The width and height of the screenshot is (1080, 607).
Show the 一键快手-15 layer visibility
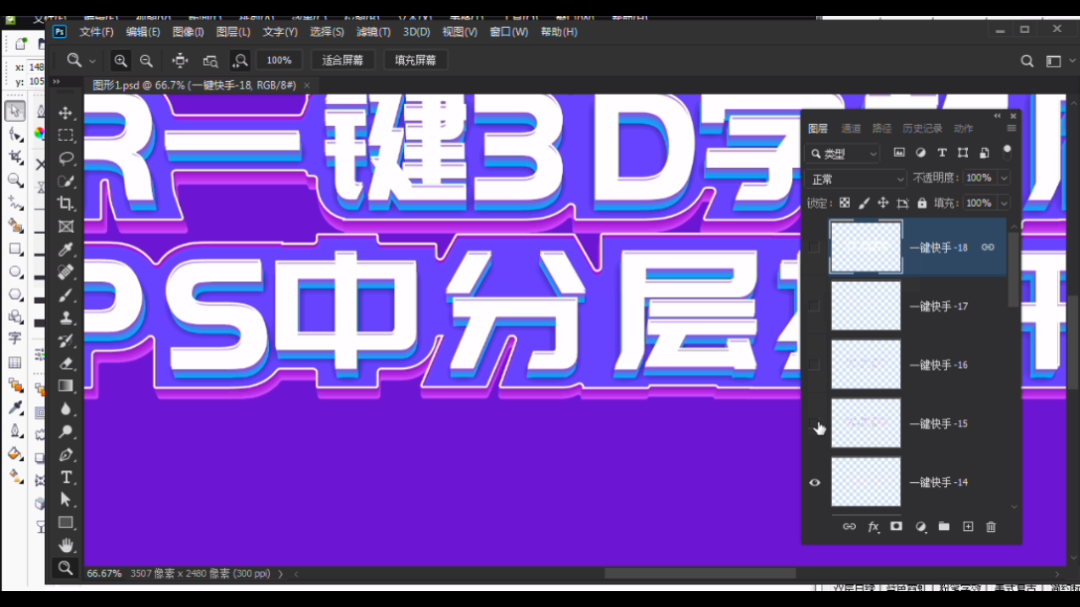(x=813, y=424)
